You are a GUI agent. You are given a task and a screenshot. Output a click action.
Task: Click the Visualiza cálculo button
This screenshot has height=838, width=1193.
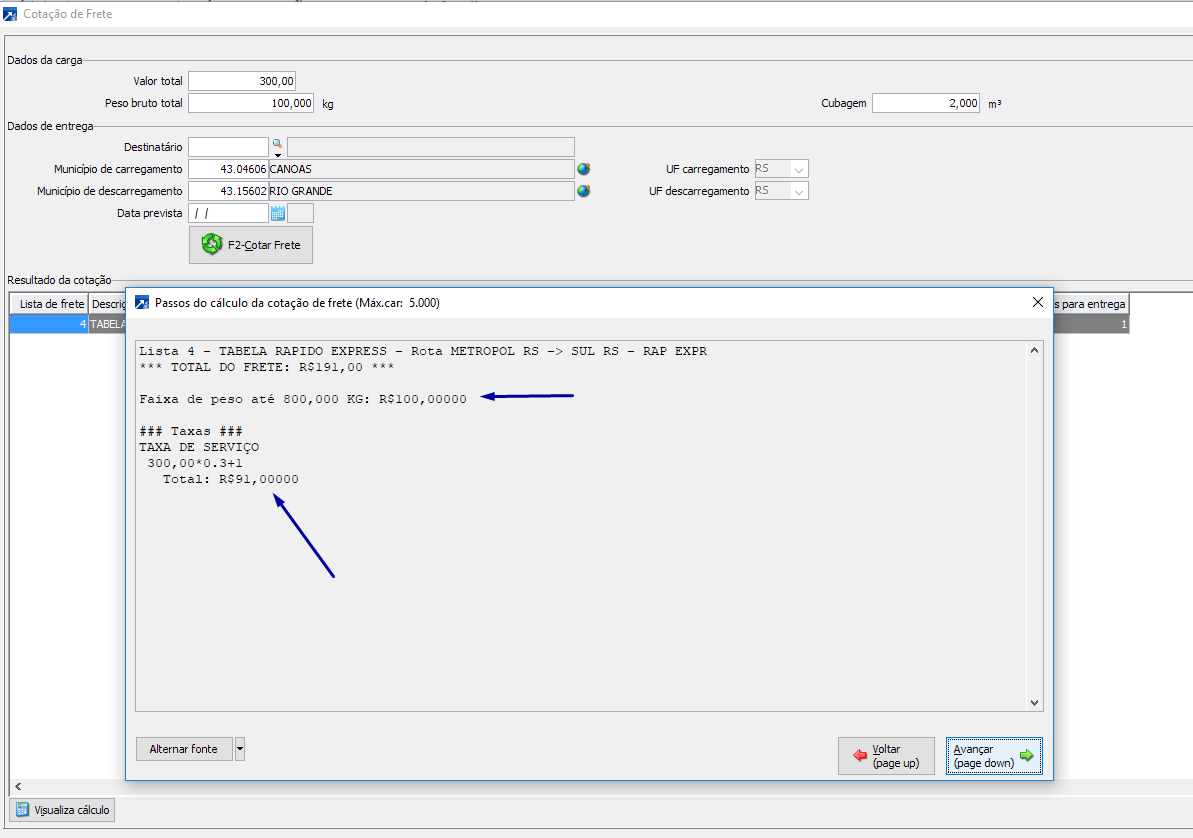pyautogui.click(x=62, y=810)
